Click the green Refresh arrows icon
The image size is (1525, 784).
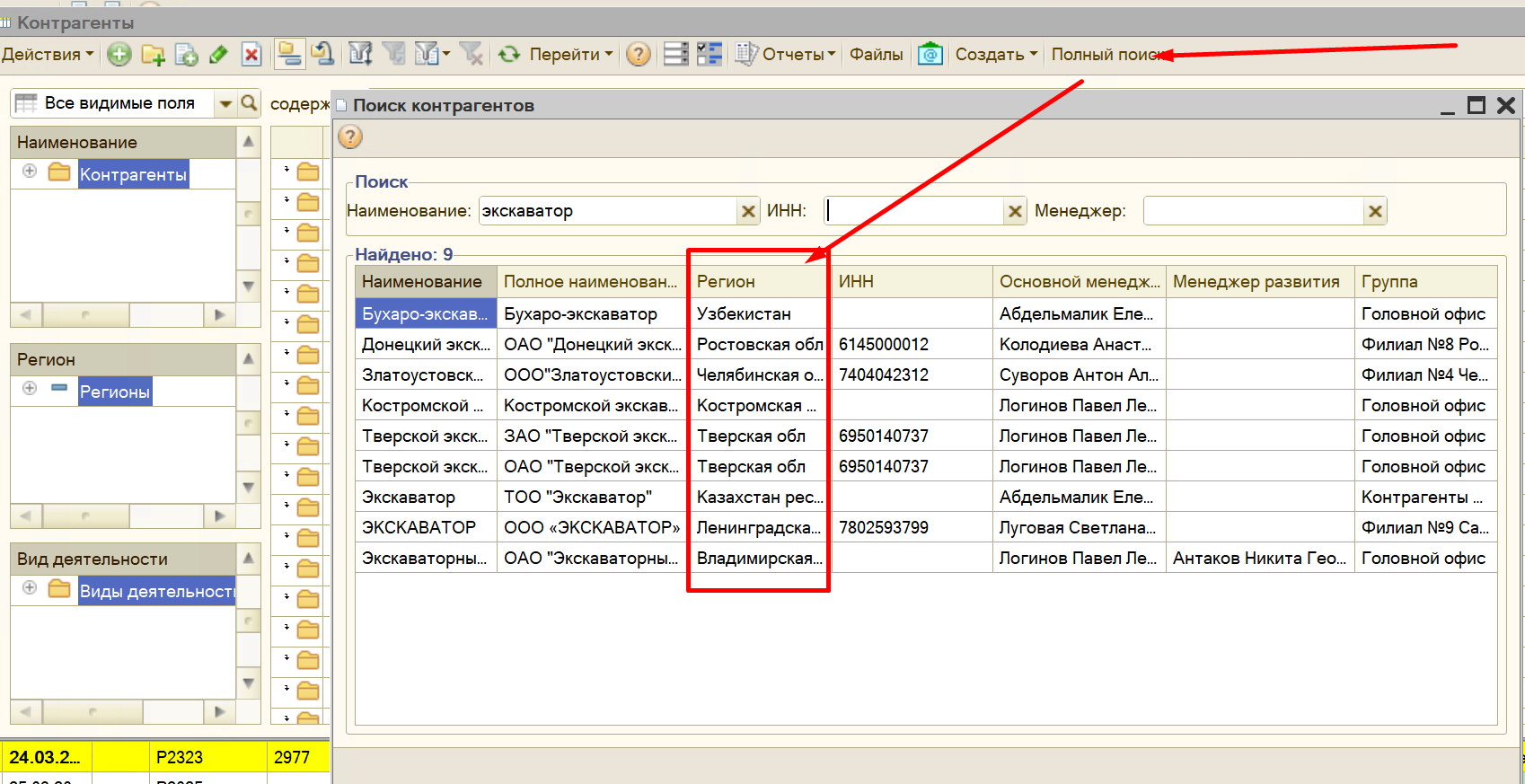pyautogui.click(x=509, y=55)
